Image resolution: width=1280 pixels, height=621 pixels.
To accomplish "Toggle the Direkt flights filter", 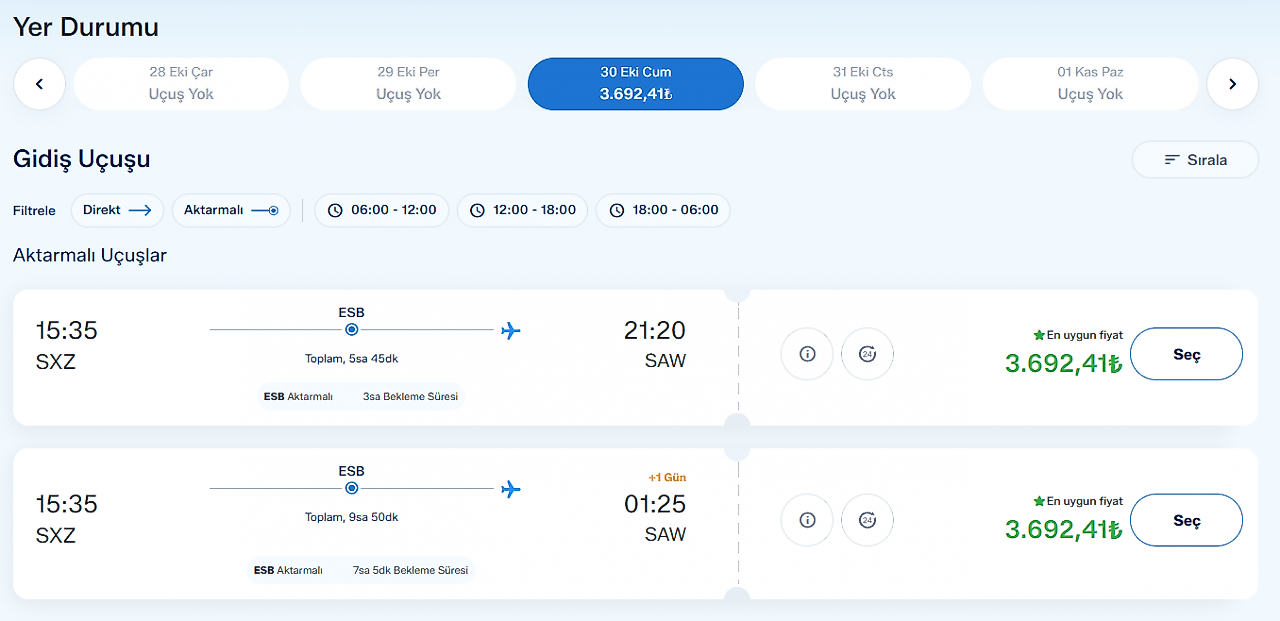I will (x=117, y=210).
